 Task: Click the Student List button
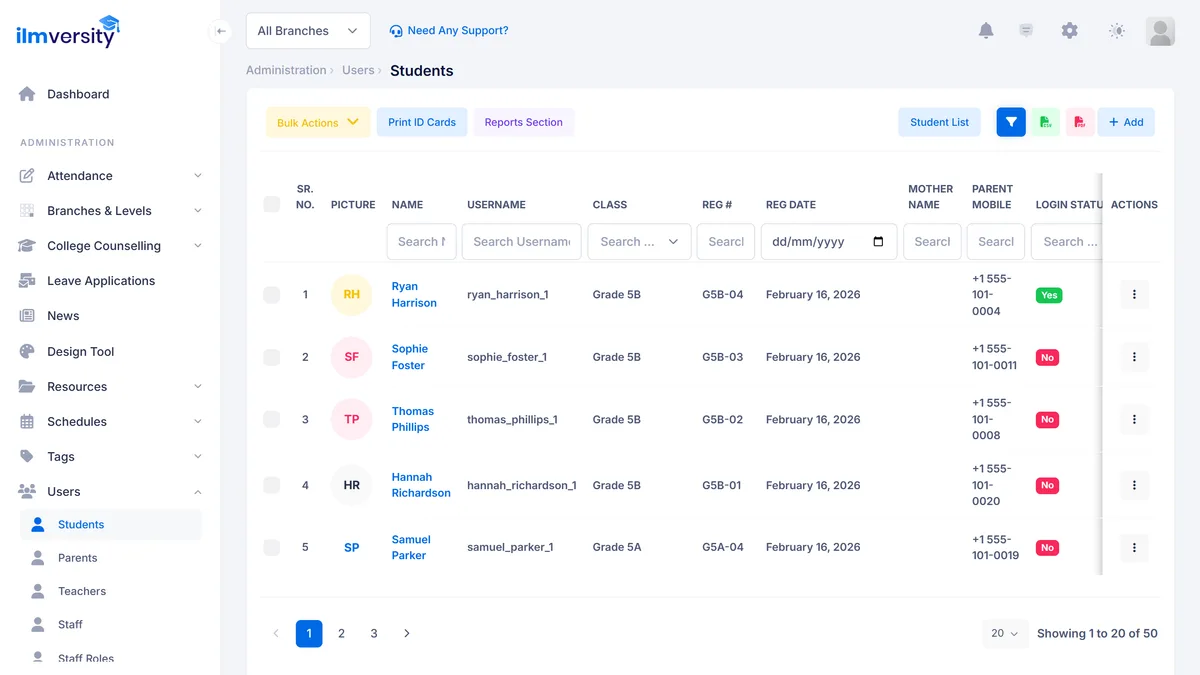tap(939, 122)
